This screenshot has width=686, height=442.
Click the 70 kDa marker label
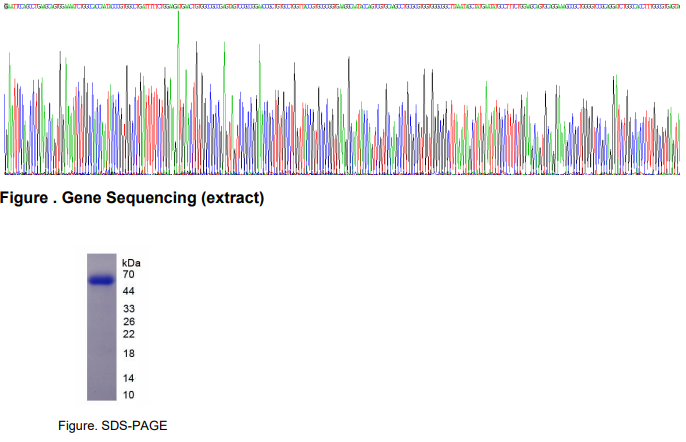pos(128,274)
